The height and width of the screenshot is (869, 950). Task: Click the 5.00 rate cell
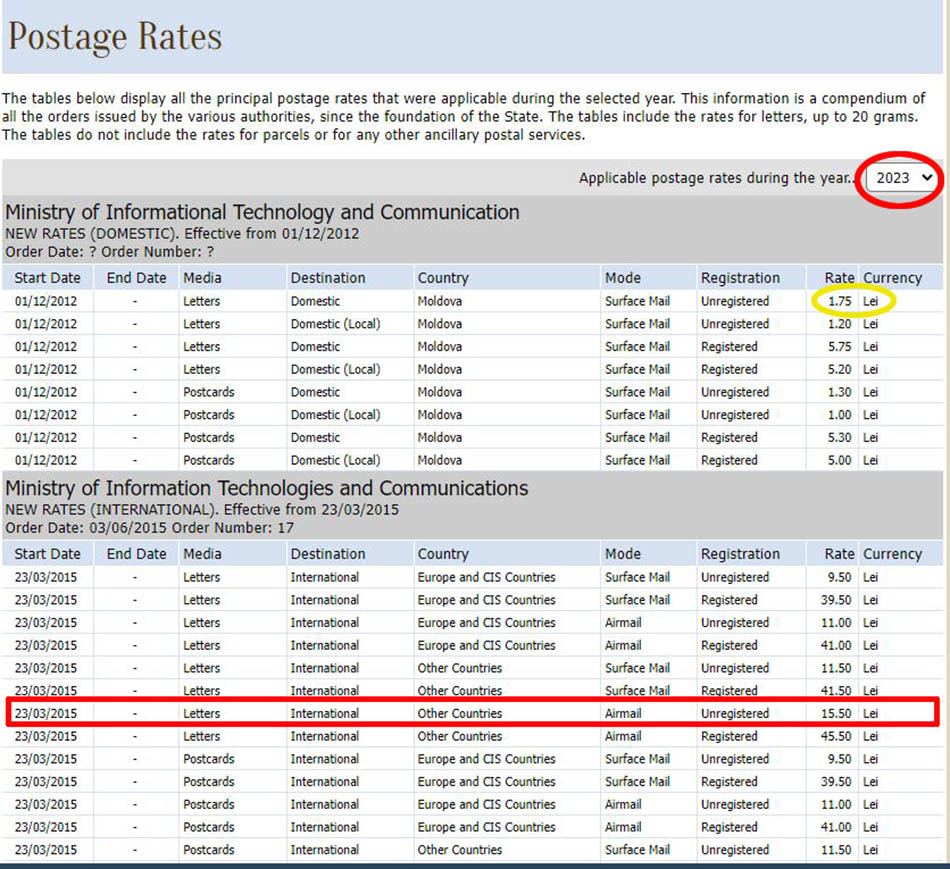click(840, 461)
